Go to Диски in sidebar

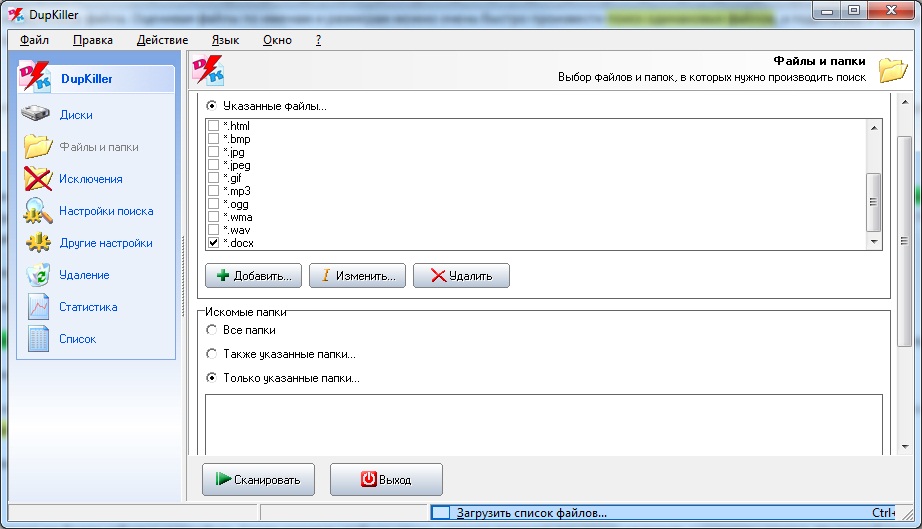click(76, 115)
